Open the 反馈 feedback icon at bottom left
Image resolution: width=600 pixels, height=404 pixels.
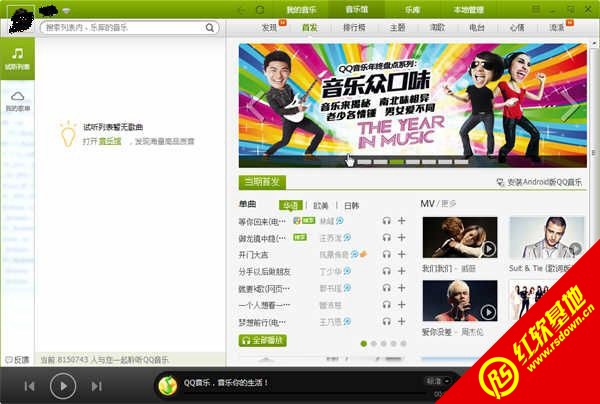pos(17,360)
